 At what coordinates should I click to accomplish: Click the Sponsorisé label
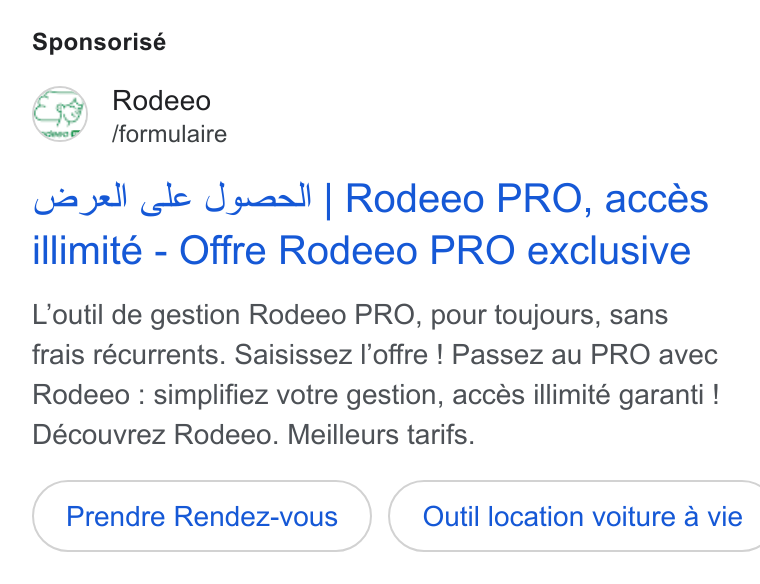pyautogui.click(x=99, y=42)
